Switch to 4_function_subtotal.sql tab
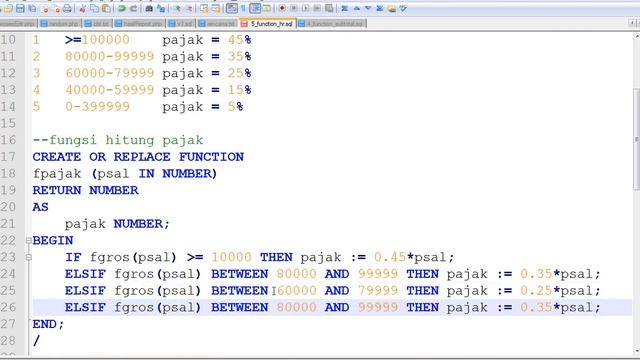Image resolution: width=640 pixels, height=360 pixels. (x=331, y=24)
